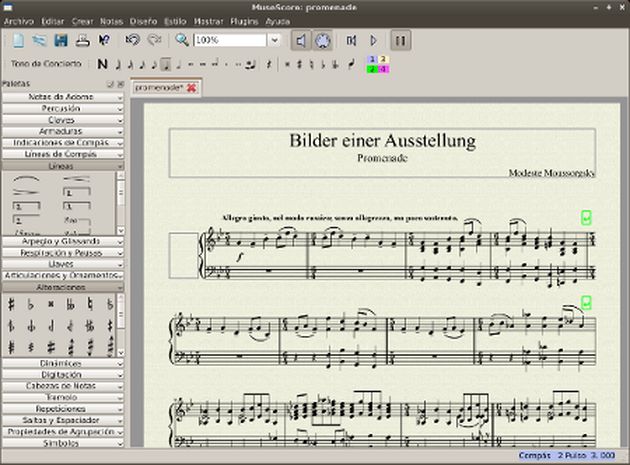The image size is (630, 465).
Task: Expand the Armaduras palette
Action: [x=63, y=131]
